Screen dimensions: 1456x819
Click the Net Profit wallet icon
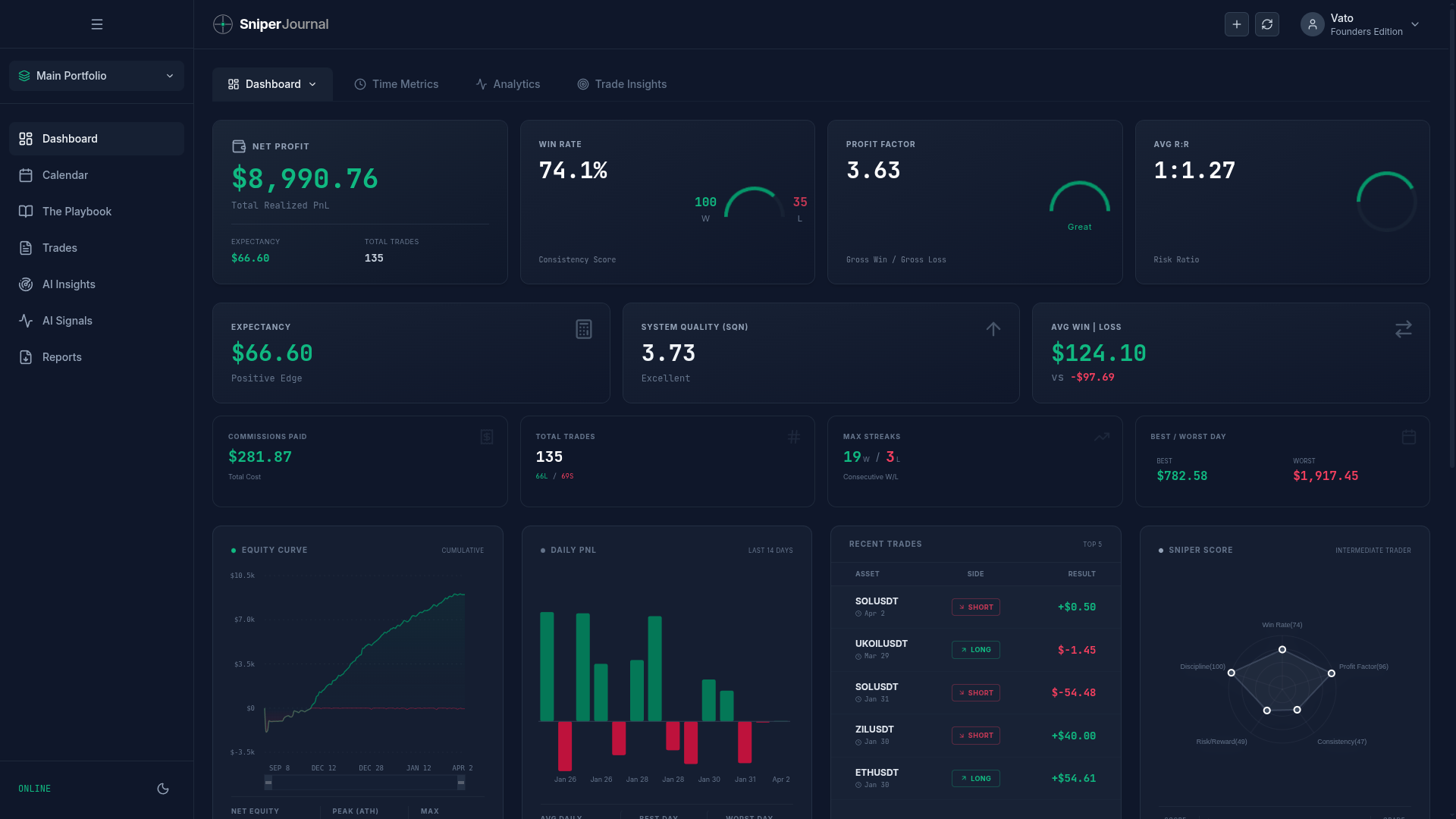coord(239,146)
